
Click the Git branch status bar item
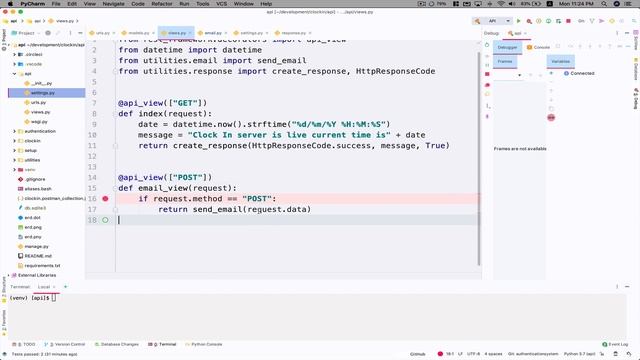[533, 354]
